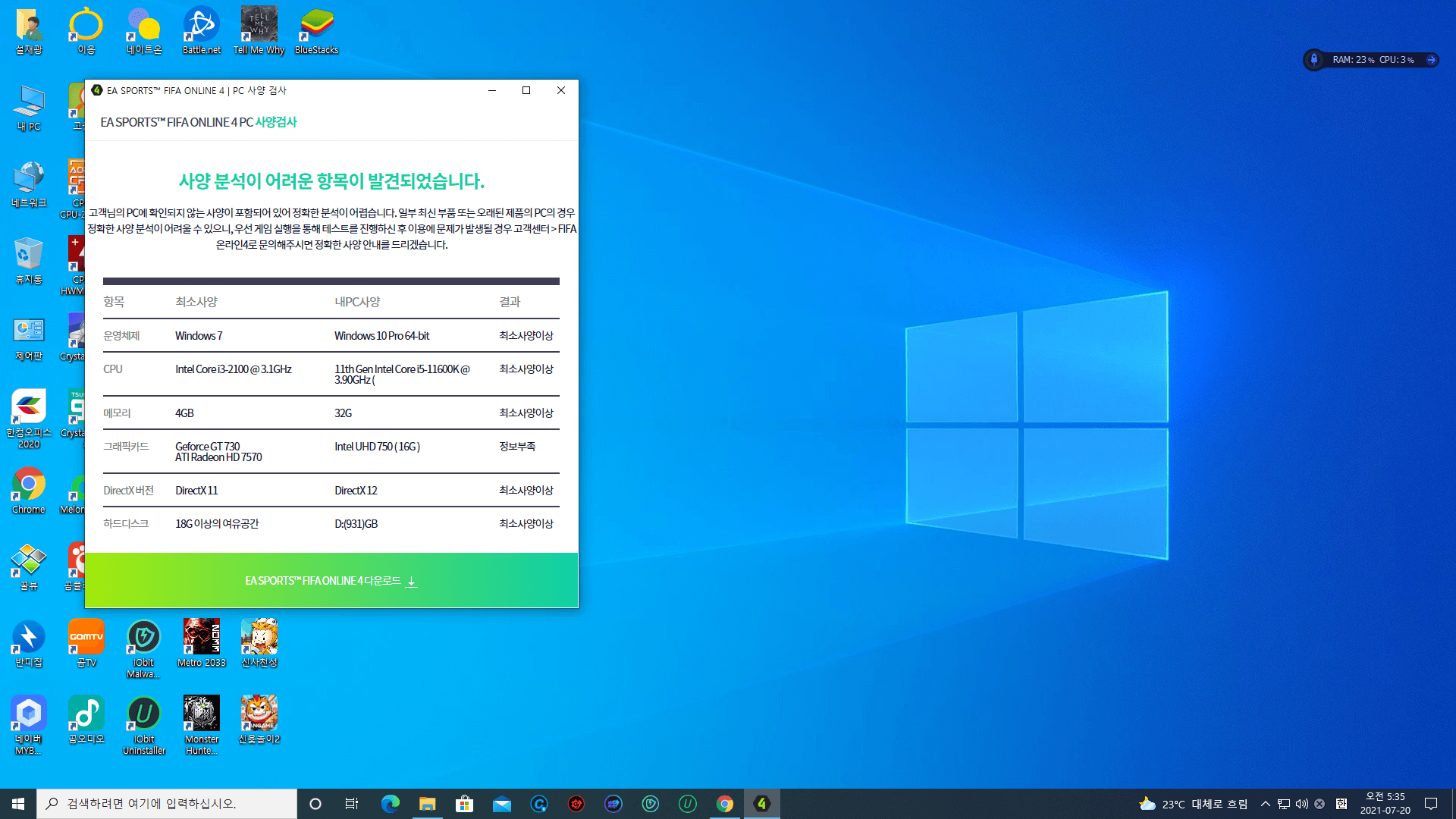Open the 23°C weather widget
Viewport: 1456px width, 819px height.
(x=1193, y=804)
